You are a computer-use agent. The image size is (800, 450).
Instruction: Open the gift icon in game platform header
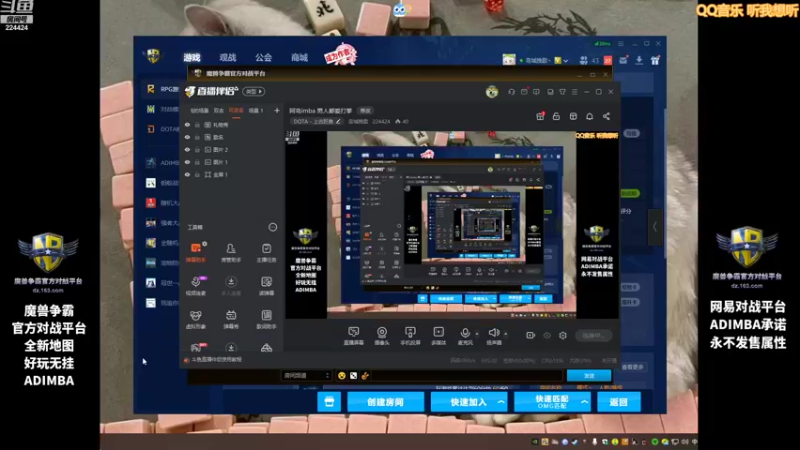click(655, 60)
